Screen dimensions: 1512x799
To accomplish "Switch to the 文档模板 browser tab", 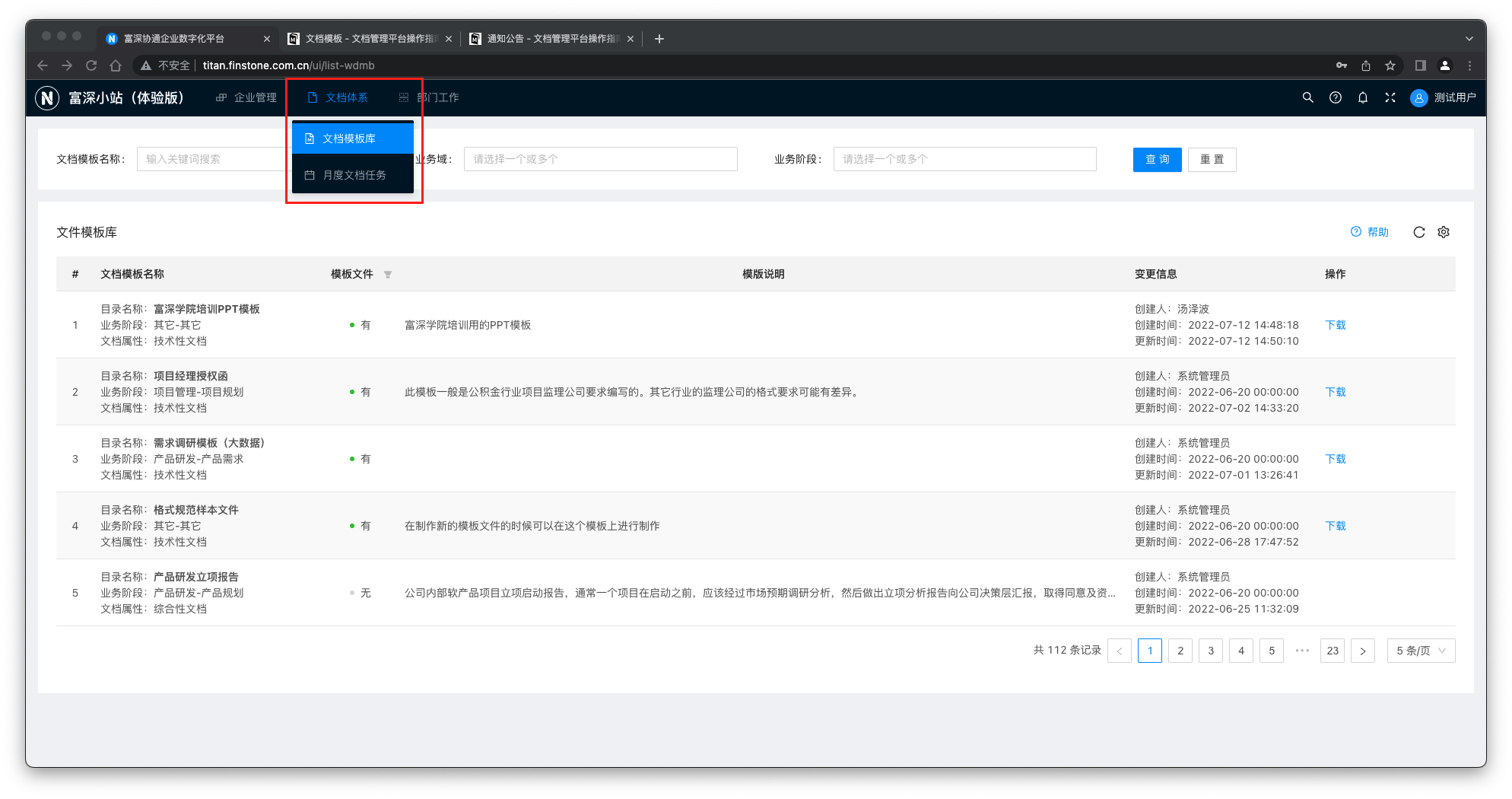I will 370,39.
